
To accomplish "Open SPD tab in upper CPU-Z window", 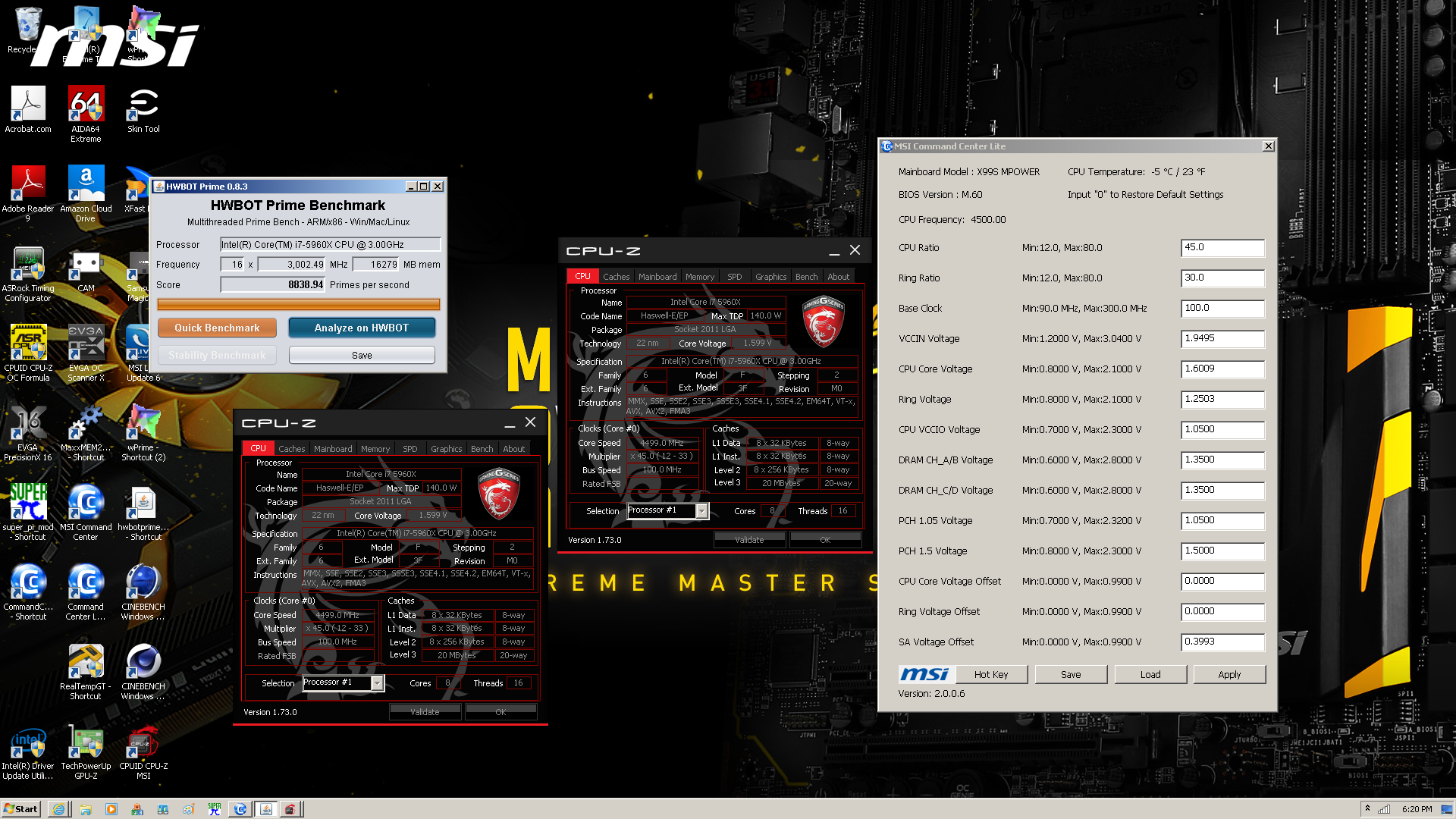I will [735, 277].
